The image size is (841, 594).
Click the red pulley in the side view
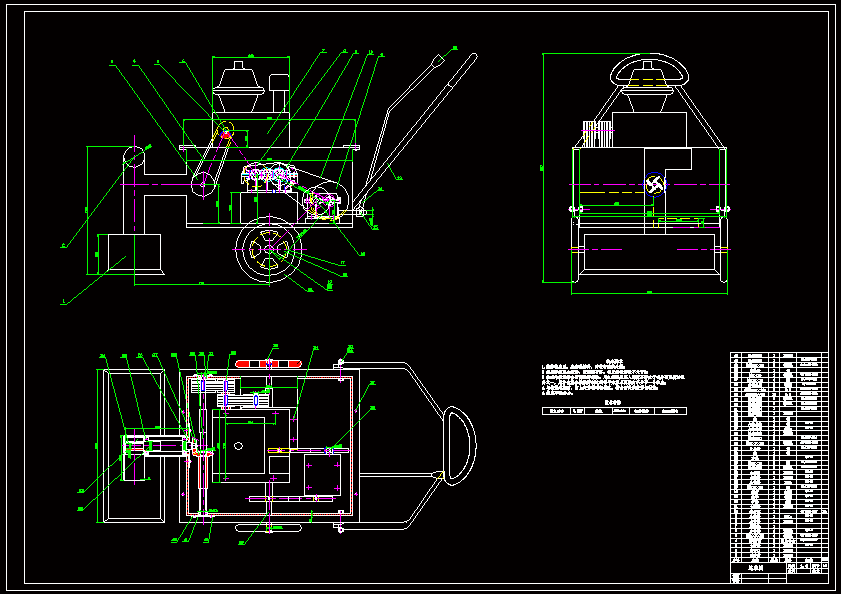tap(225, 133)
